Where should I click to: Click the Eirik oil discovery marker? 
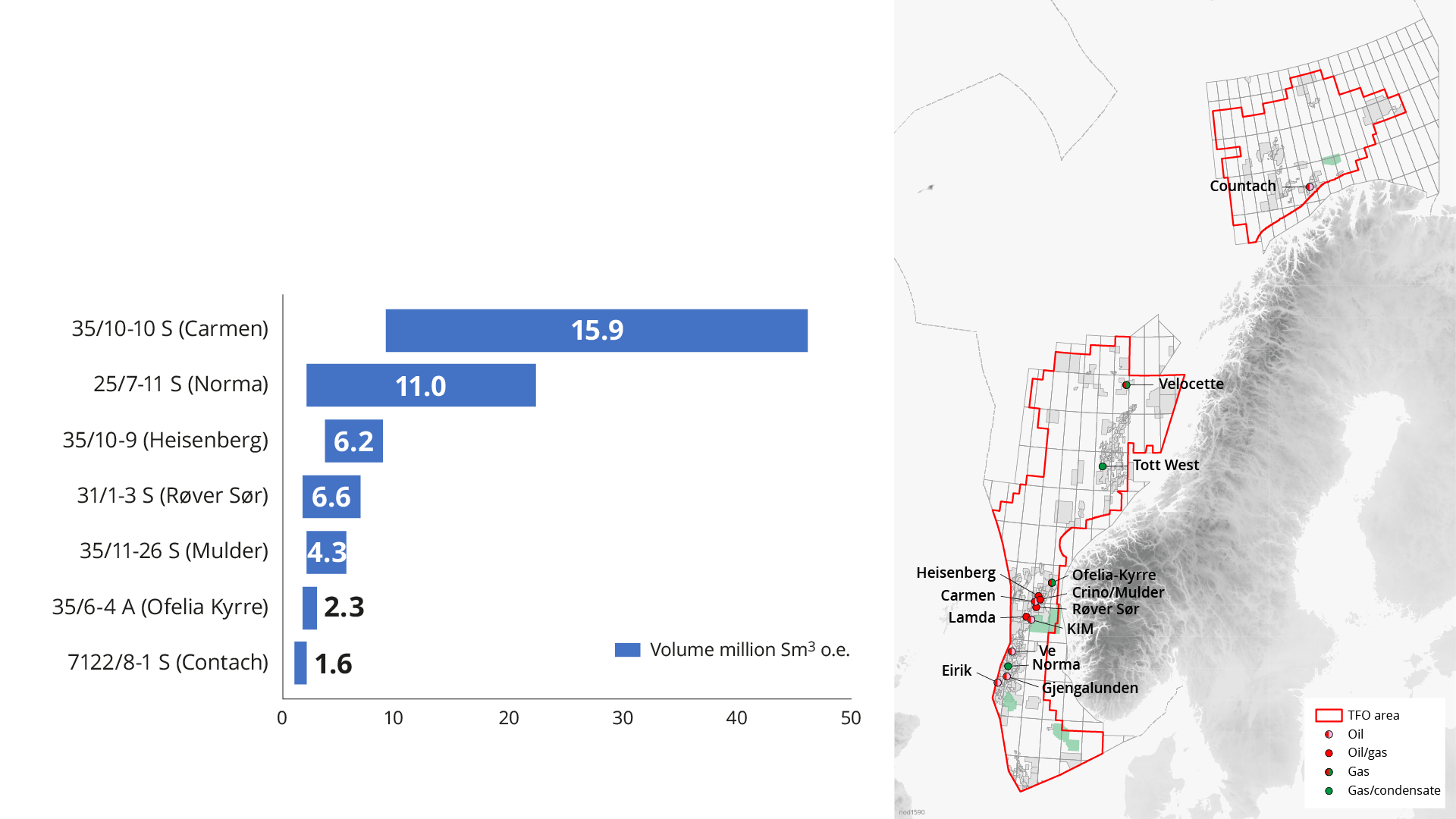point(998,682)
